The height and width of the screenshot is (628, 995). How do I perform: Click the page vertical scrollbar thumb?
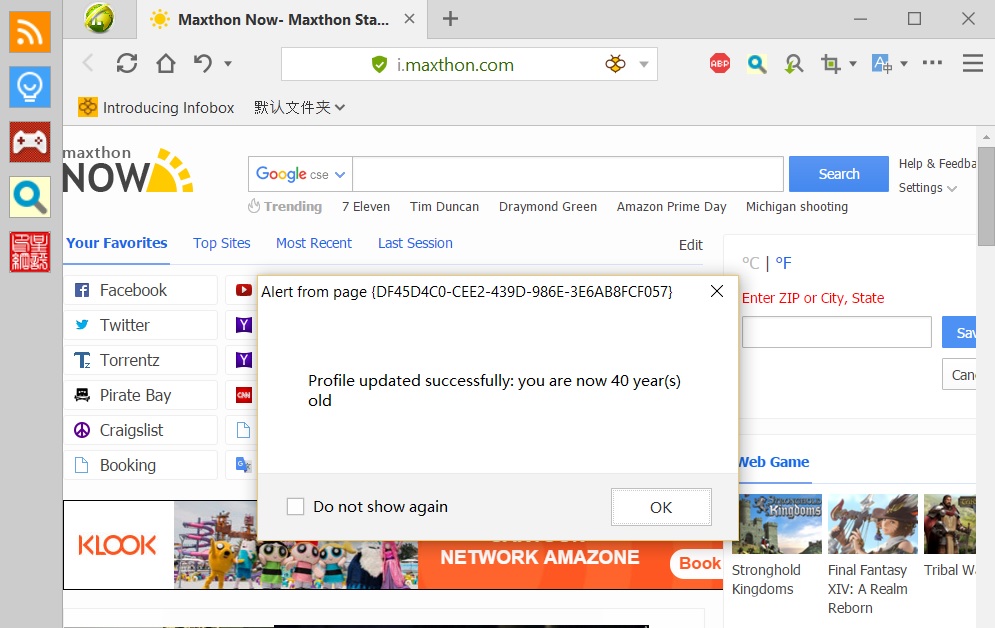986,196
